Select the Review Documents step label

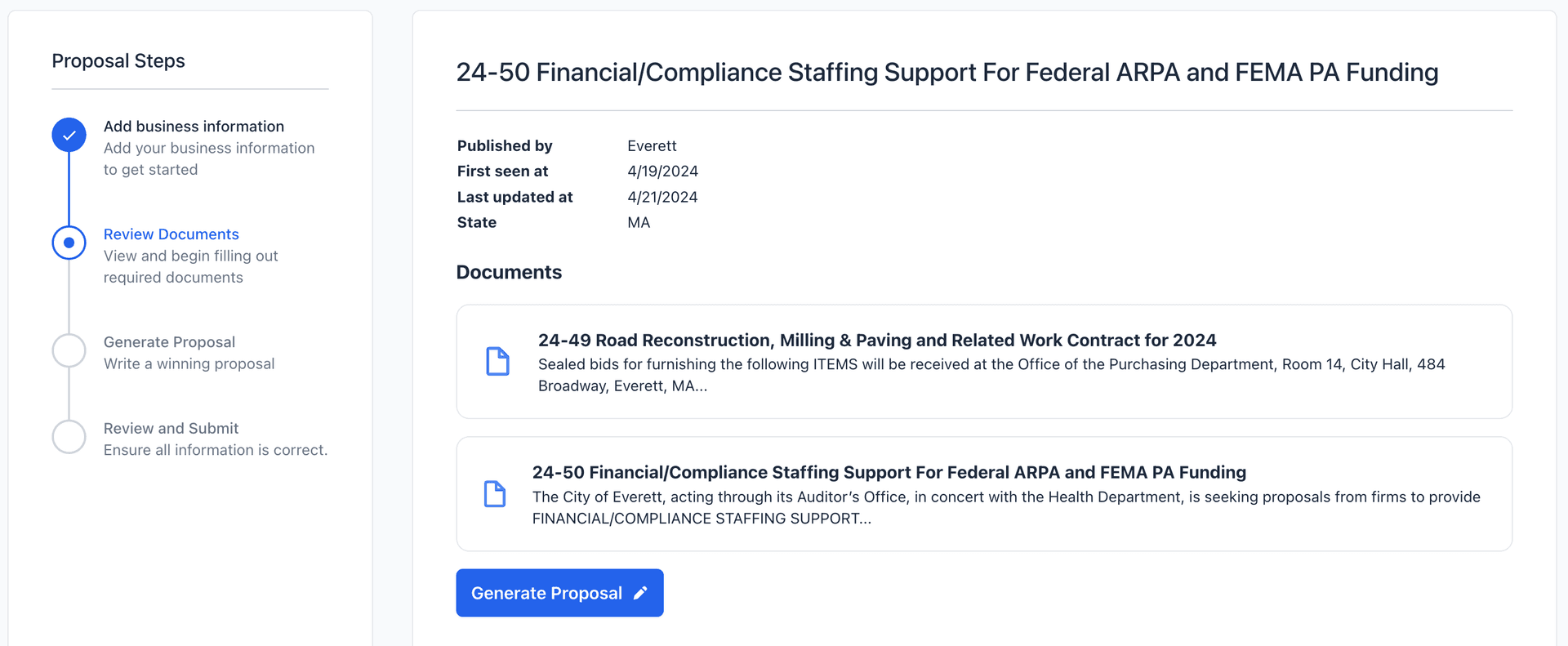(171, 234)
